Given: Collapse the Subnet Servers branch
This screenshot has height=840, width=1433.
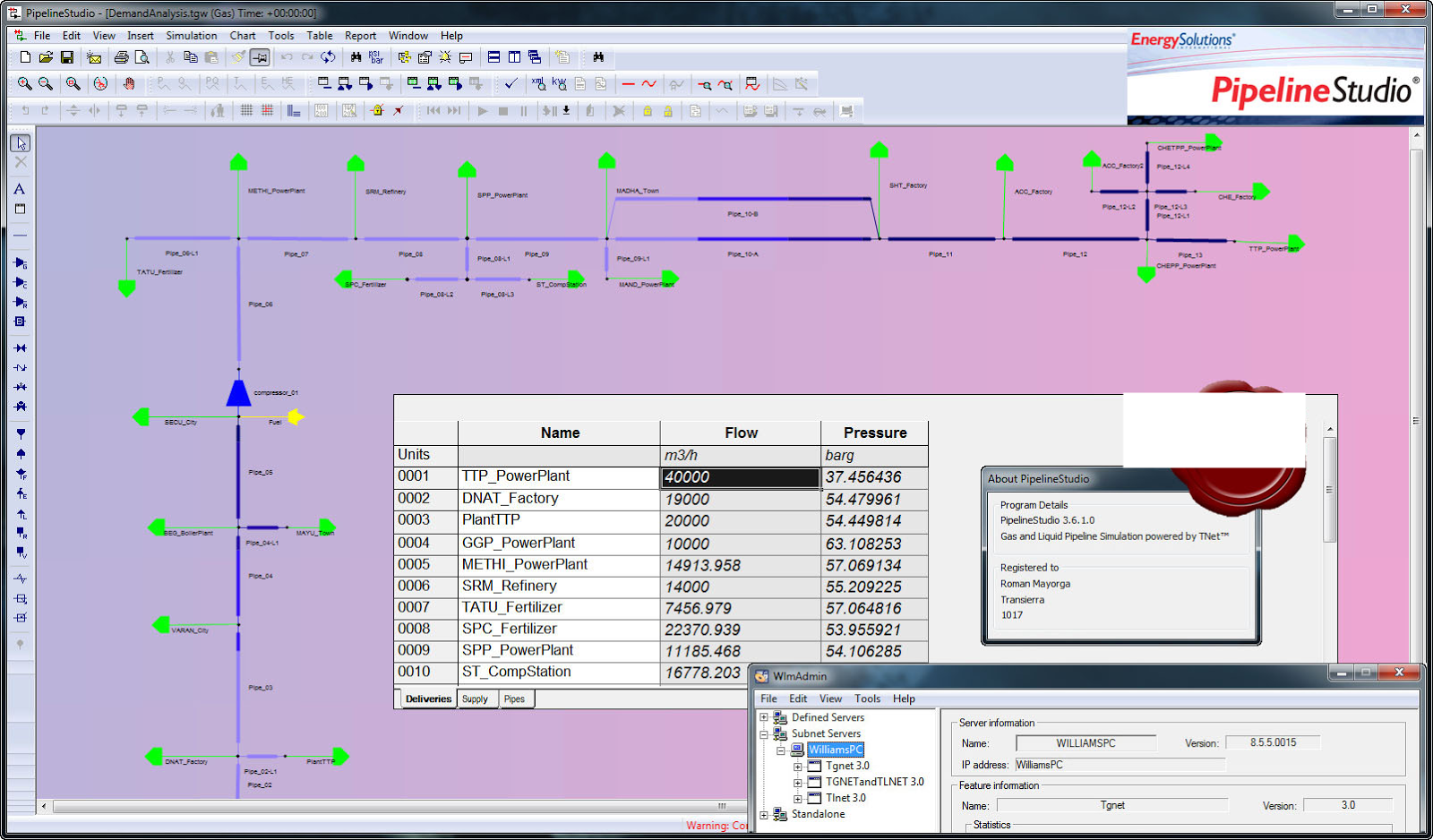Looking at the screenshot, I should coord(763,733).
